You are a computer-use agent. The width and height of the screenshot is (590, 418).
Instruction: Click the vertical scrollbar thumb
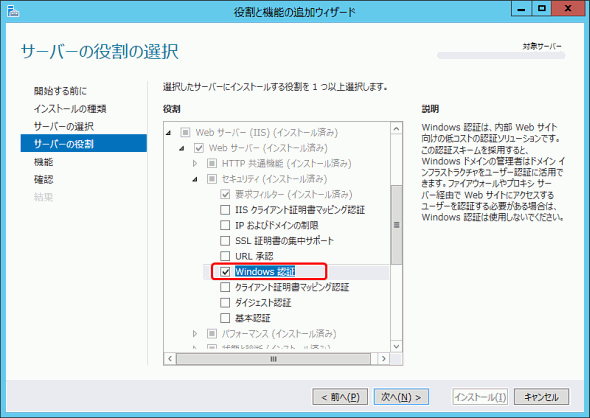click(x=396, y=225)
